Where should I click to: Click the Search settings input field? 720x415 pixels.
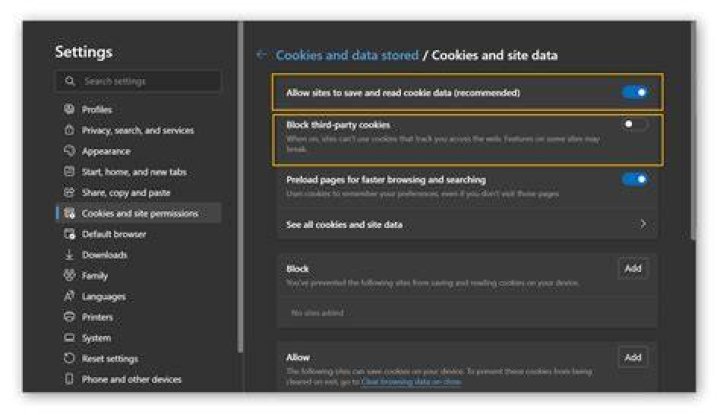(138, 81)
